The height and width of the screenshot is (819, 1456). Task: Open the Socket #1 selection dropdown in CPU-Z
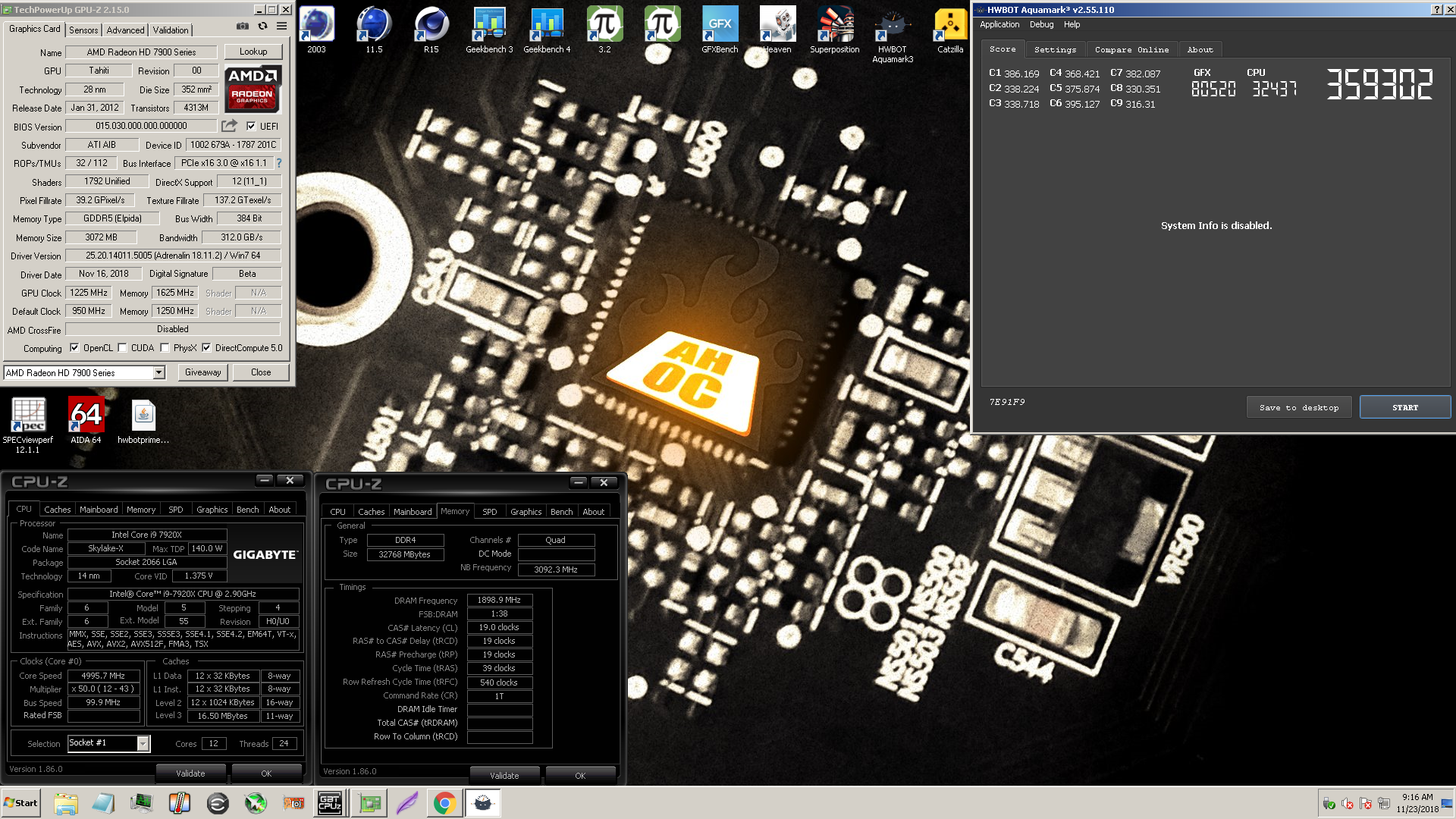[143, 744]
